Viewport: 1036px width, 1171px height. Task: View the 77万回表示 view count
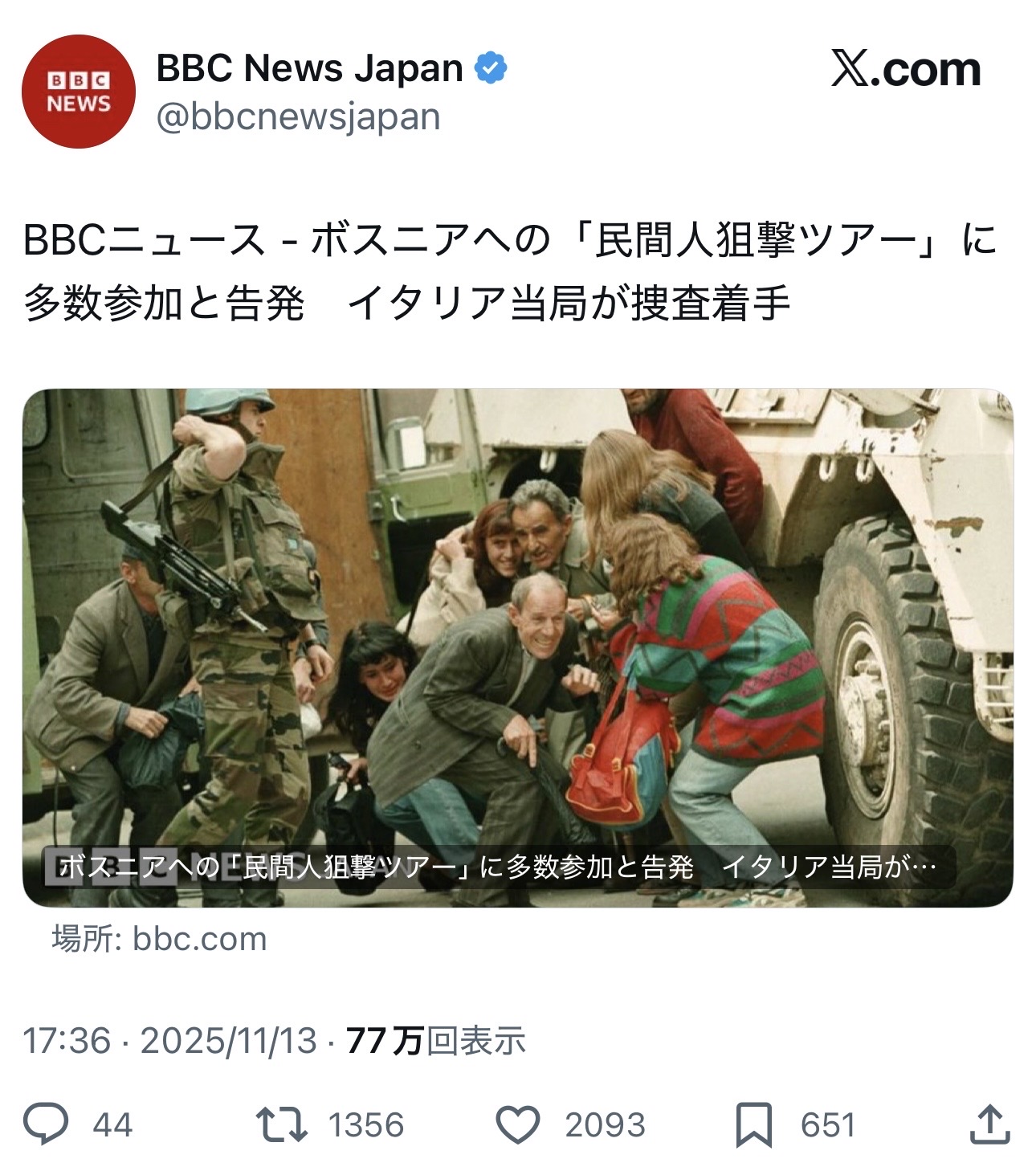[436, 1041]
